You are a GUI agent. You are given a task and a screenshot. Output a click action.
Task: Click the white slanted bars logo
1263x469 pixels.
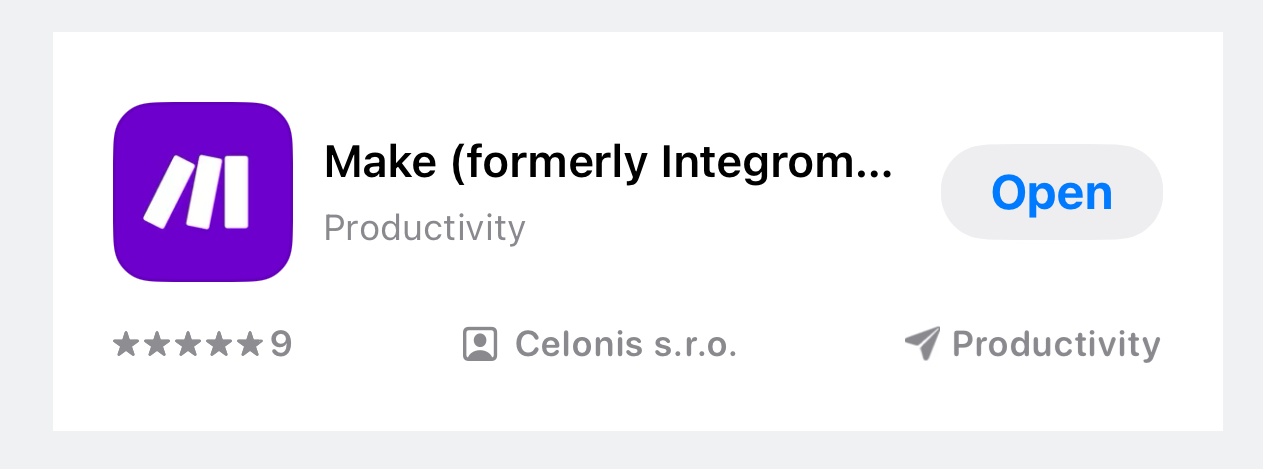[197, 191]
